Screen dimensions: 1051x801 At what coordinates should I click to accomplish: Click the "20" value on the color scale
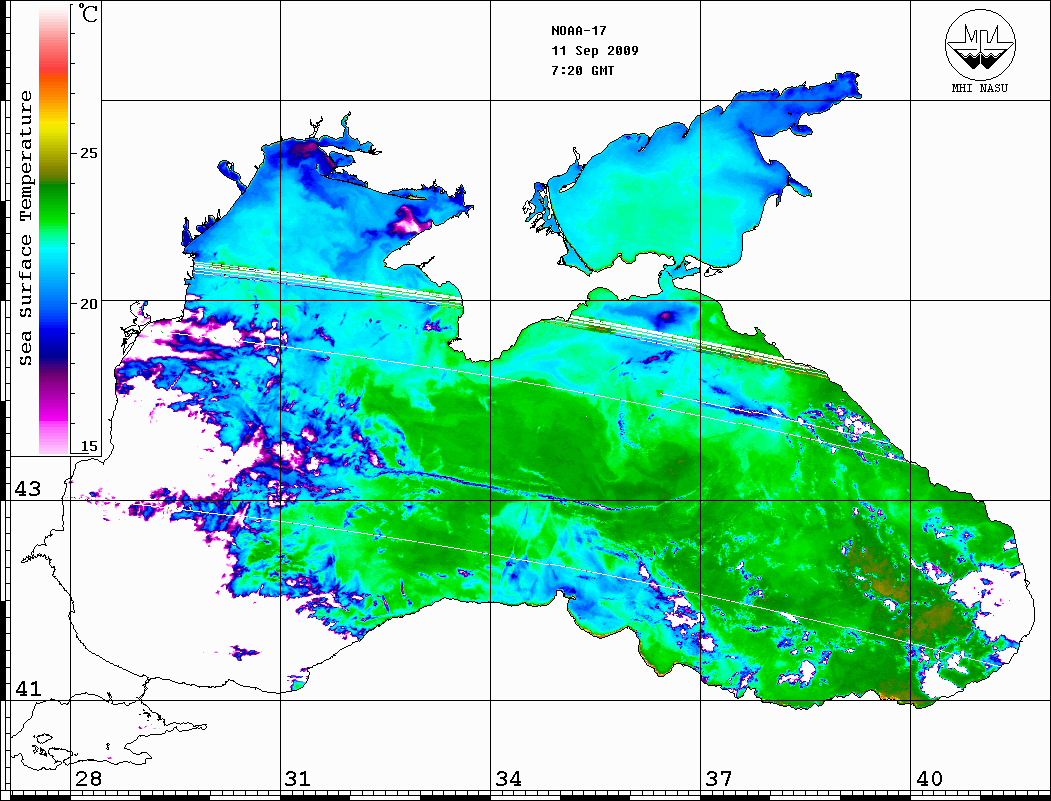[88, 304]
